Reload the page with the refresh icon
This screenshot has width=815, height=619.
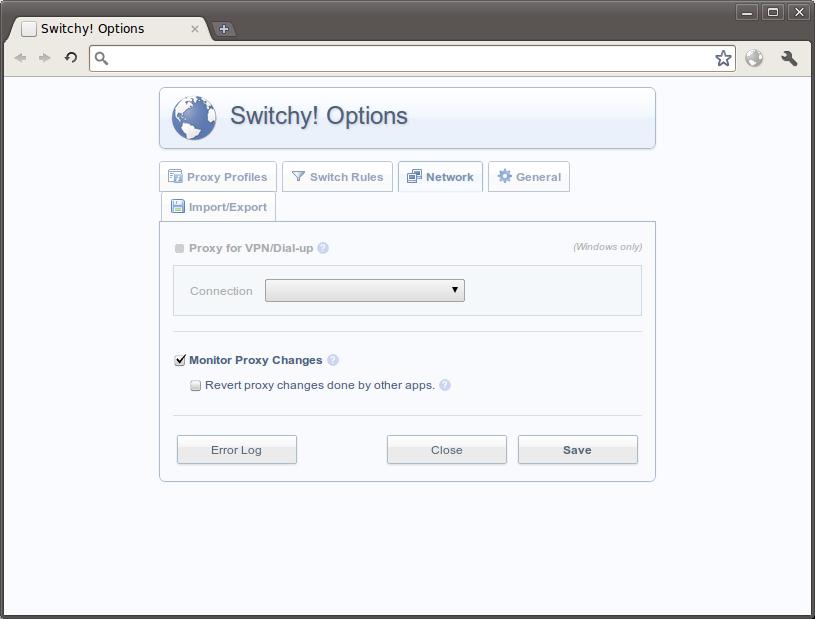click(x=71, y=57)
